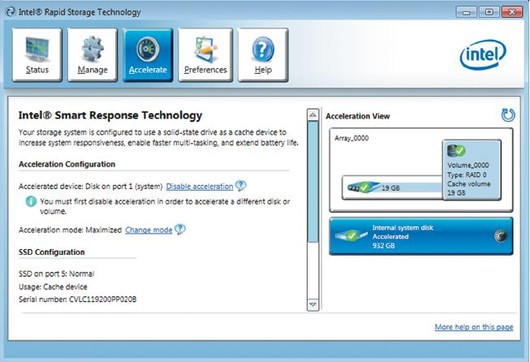Click the vertical scrollbar thumb
The image size is (530, 362).
(x=313, y=182)
